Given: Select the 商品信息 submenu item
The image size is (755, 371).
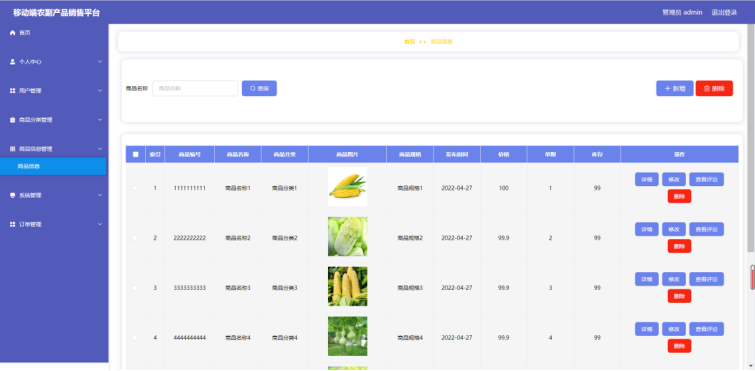Looking at the screenshot, I should 53,166.
